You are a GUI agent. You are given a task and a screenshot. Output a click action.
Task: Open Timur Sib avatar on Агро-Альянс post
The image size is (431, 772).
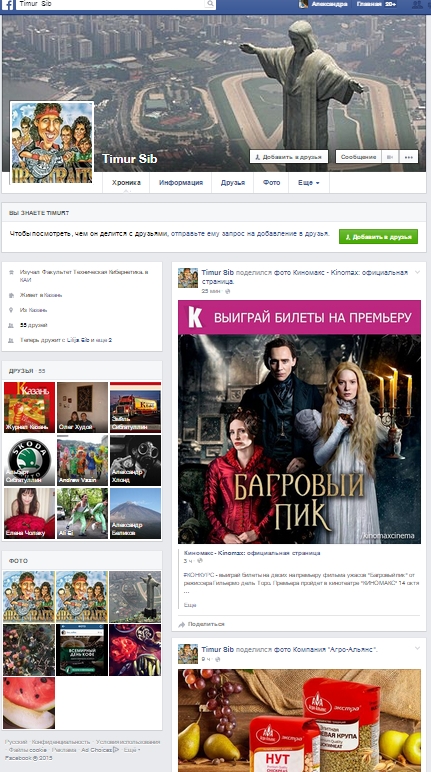(188, 654)
